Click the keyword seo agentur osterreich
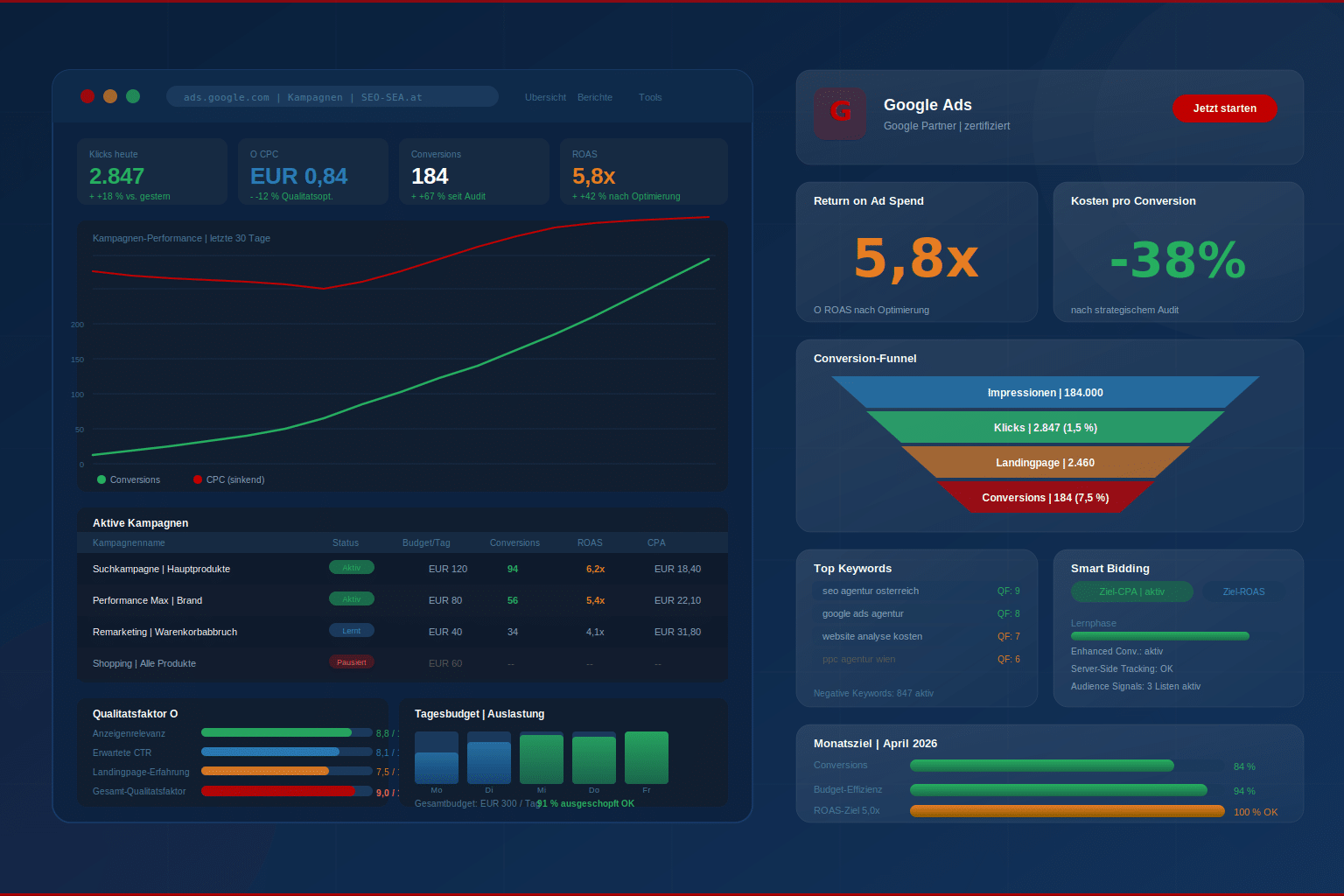This screenshot has height=896, width=1344. (871, 591)
